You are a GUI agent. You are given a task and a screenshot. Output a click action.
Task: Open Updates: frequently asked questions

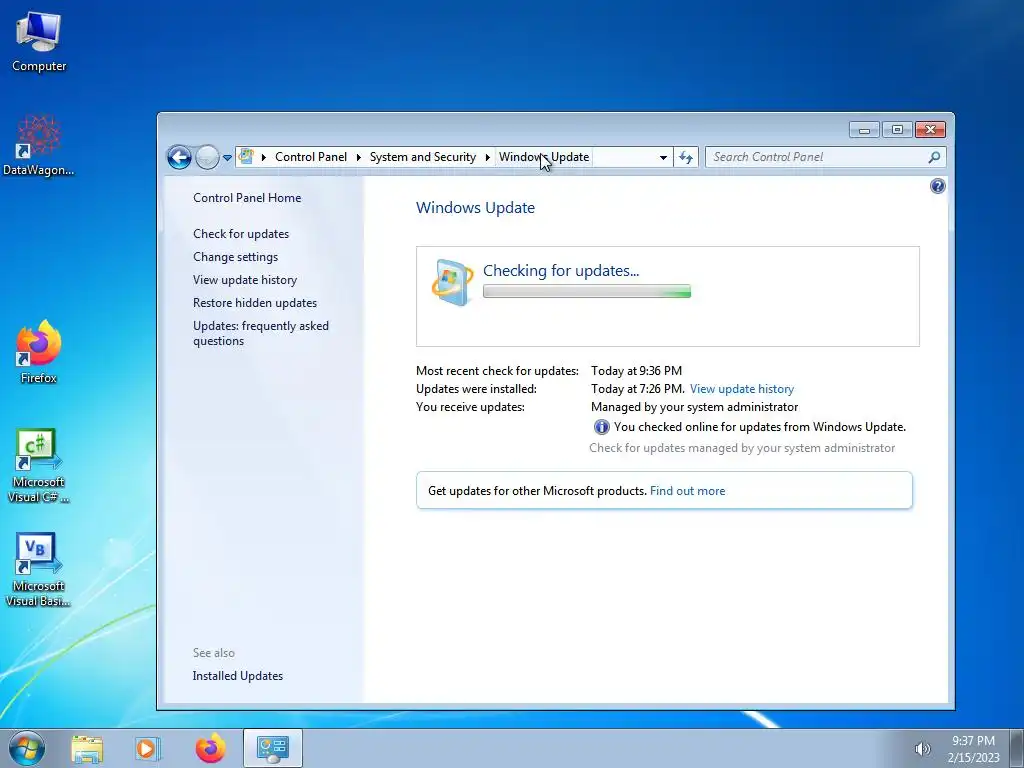(x=261, y=333)
